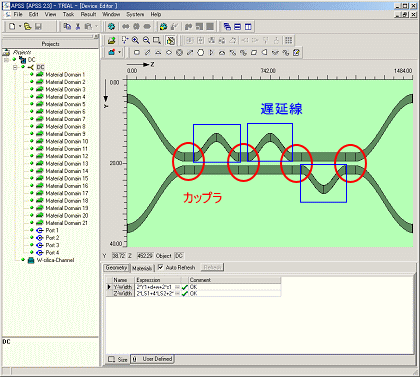Open the Window menu
The height and width of the screenshot is (377, 420).
tap(111, 14)
